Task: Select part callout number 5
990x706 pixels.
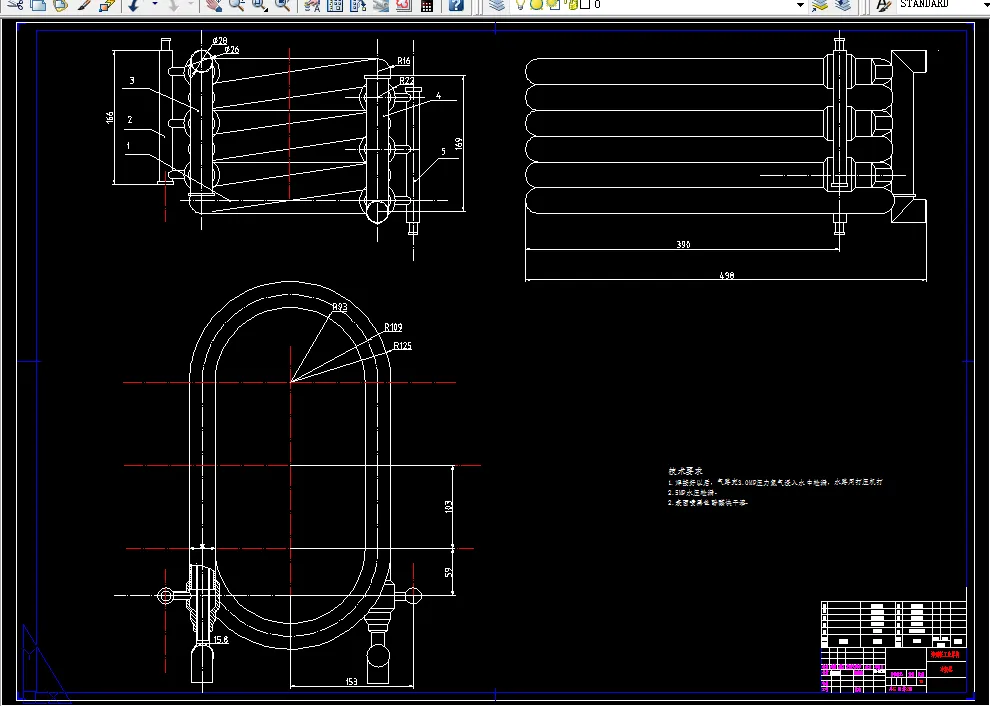Action: 443,152
